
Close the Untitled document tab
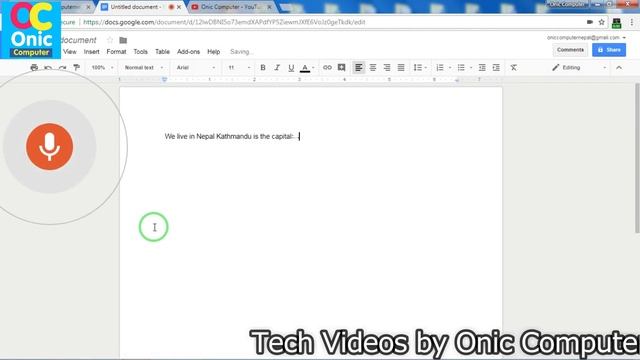click(179, 7)
